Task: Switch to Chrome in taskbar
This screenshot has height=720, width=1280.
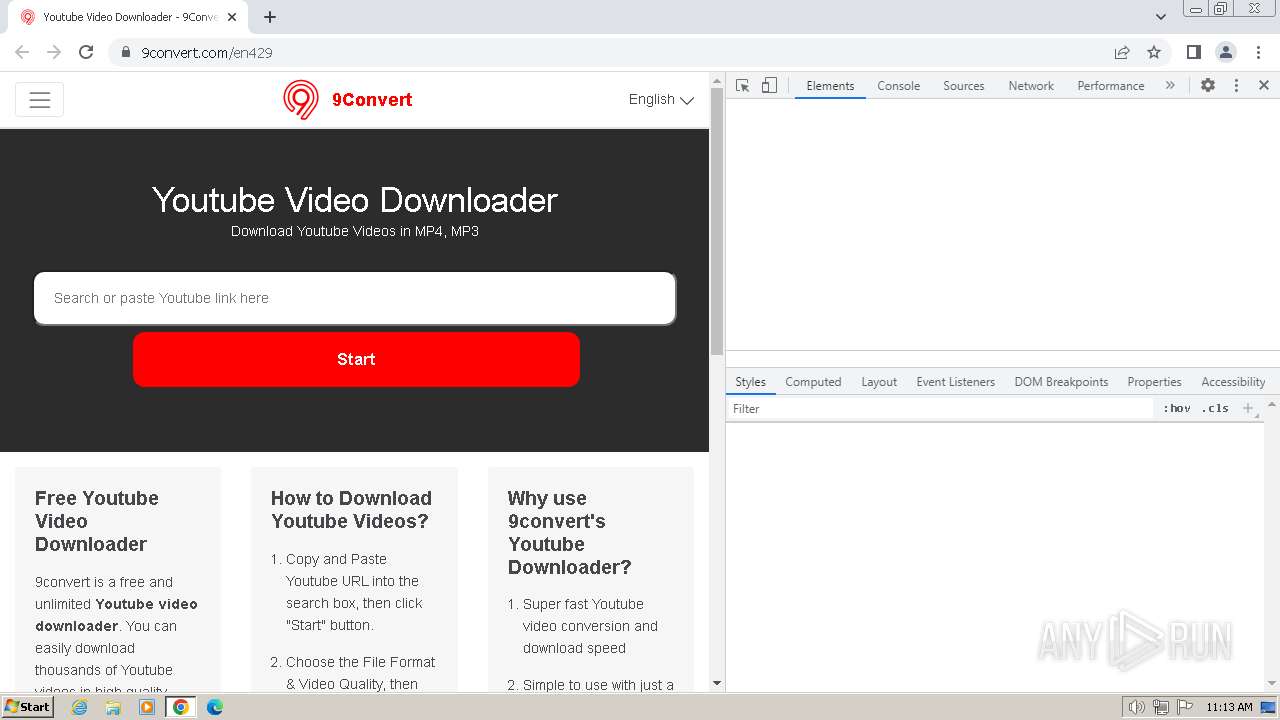Action: (181, 707)
